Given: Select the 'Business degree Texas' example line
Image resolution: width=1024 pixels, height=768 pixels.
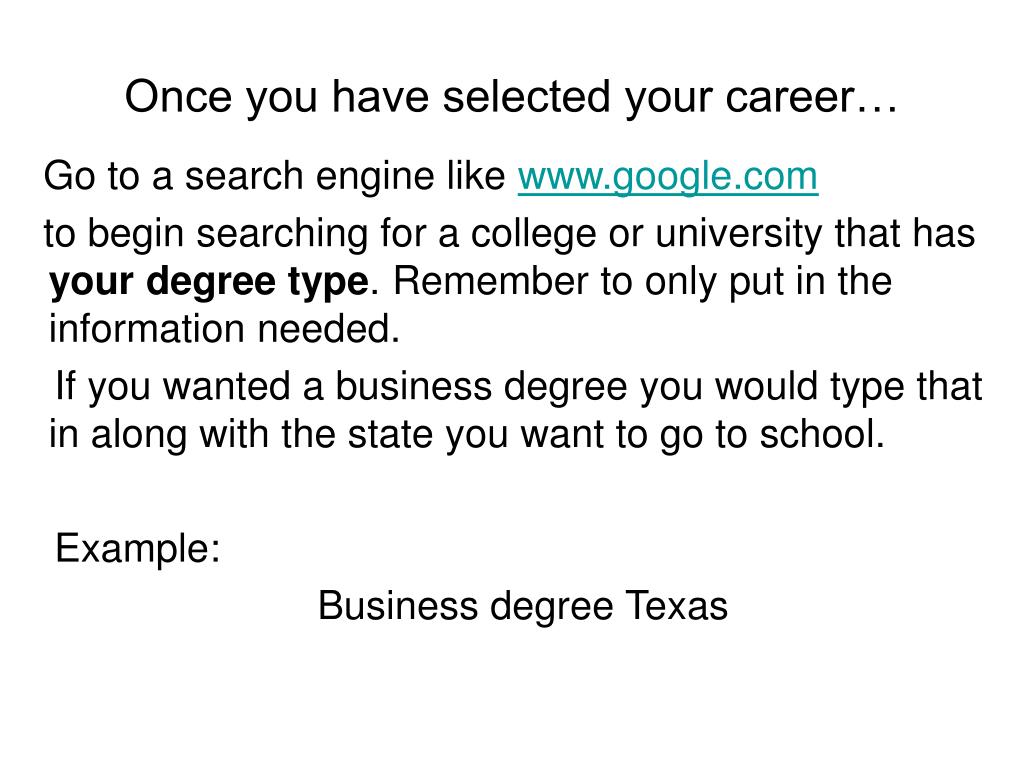Looking at the screenshot, I should click(522, 607).
